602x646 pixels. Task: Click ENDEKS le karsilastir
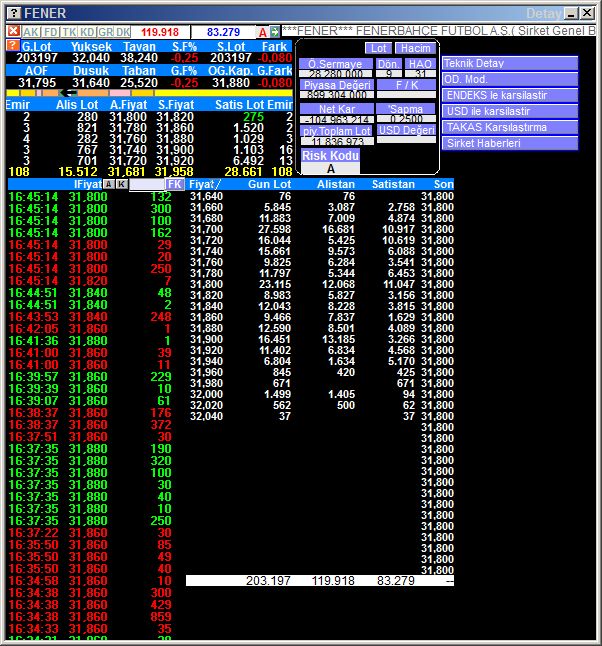[x=510, y=95]
